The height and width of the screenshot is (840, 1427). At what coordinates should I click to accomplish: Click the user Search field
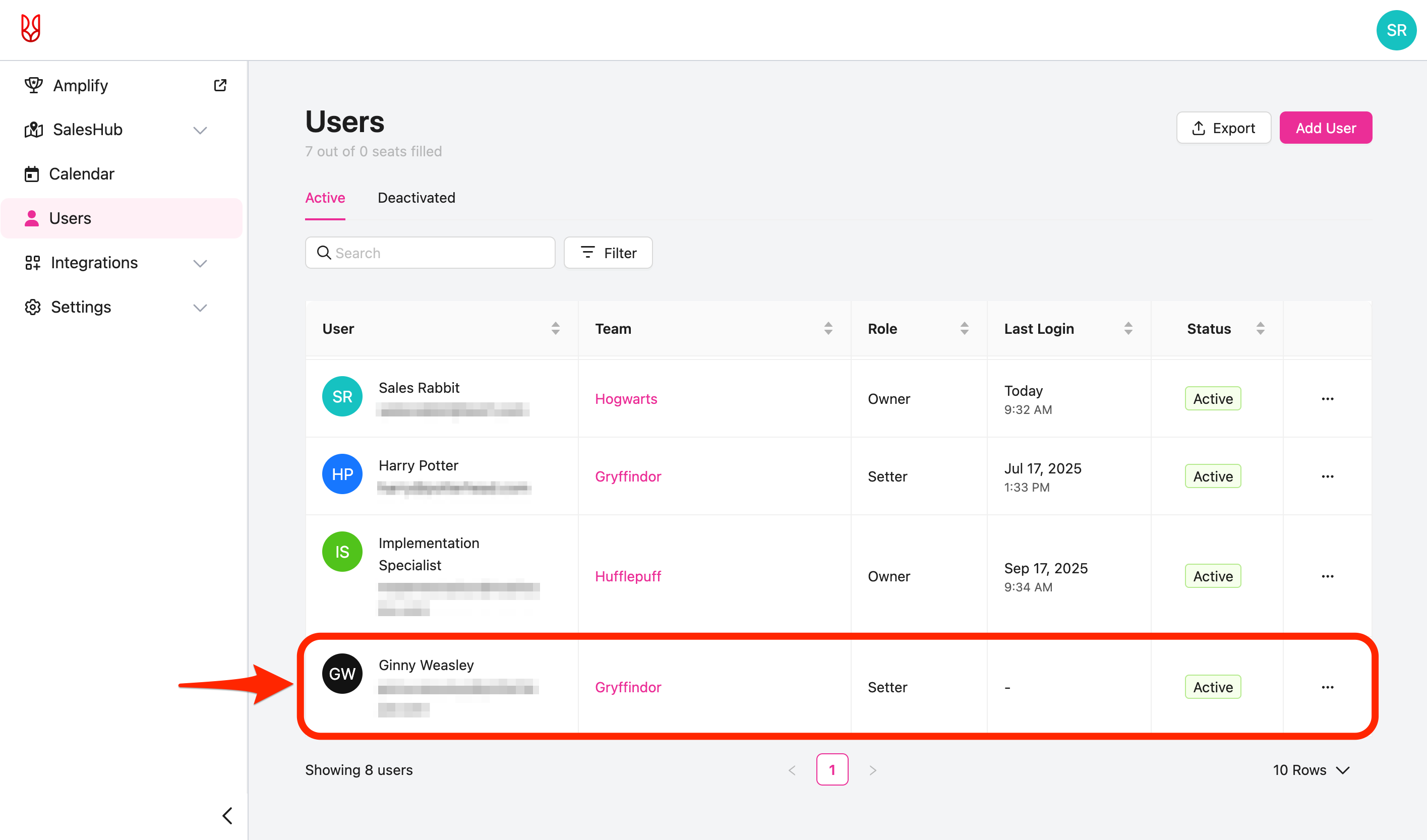tap(430, 253)
